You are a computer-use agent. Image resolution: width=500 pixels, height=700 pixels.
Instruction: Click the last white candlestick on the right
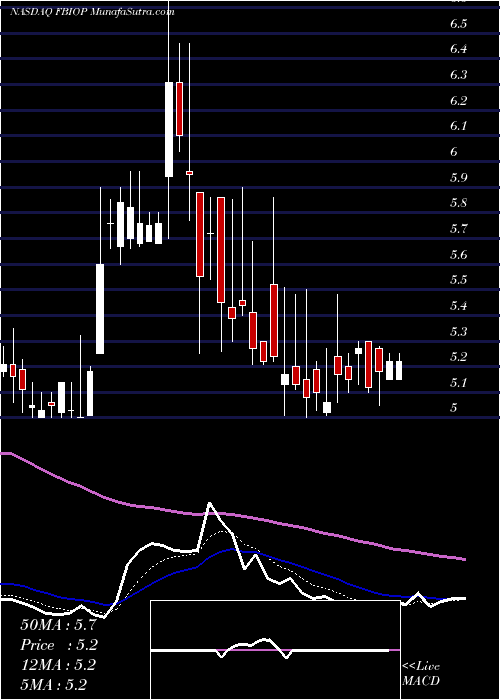(399, 371)
